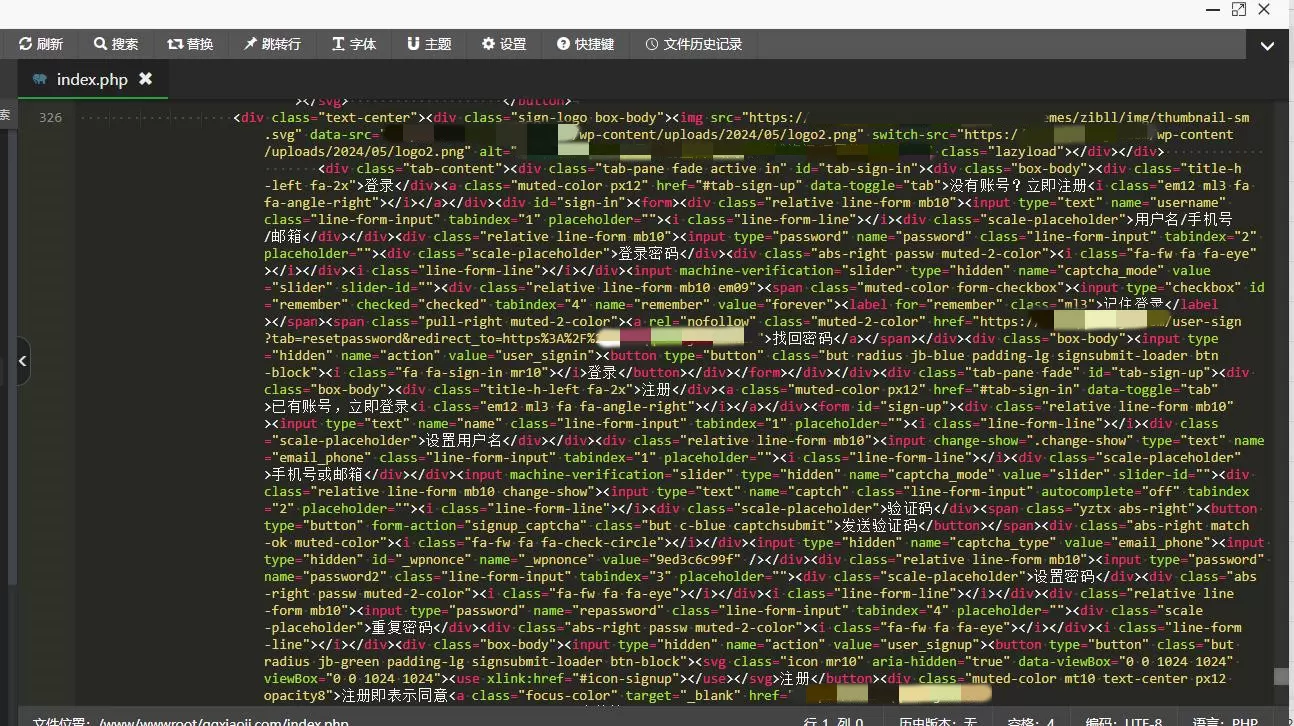Maximize the editor window
The image size is (1294, 726).
click(x=1239, y=9)
